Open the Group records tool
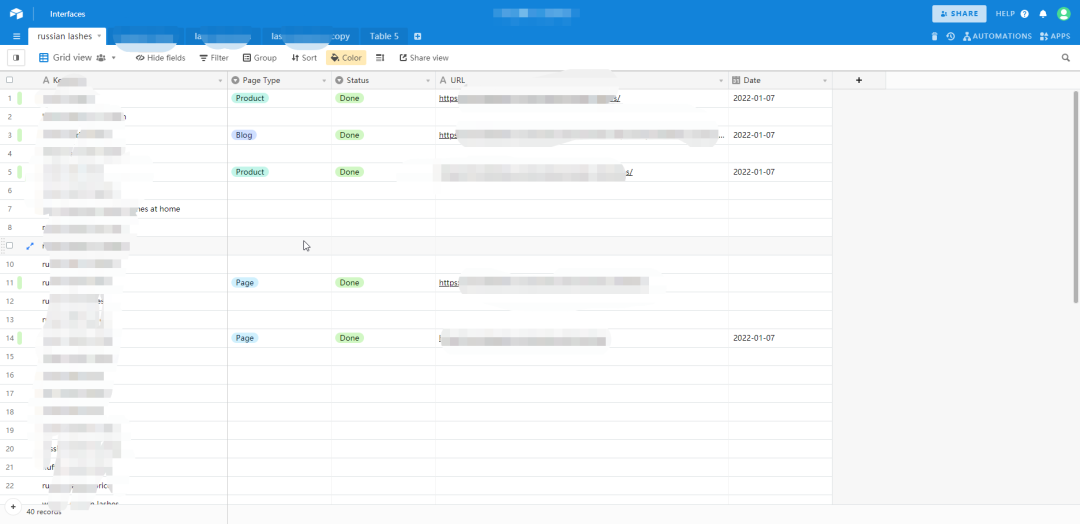The image size is (1080, 524). click(x=260, y=58)
